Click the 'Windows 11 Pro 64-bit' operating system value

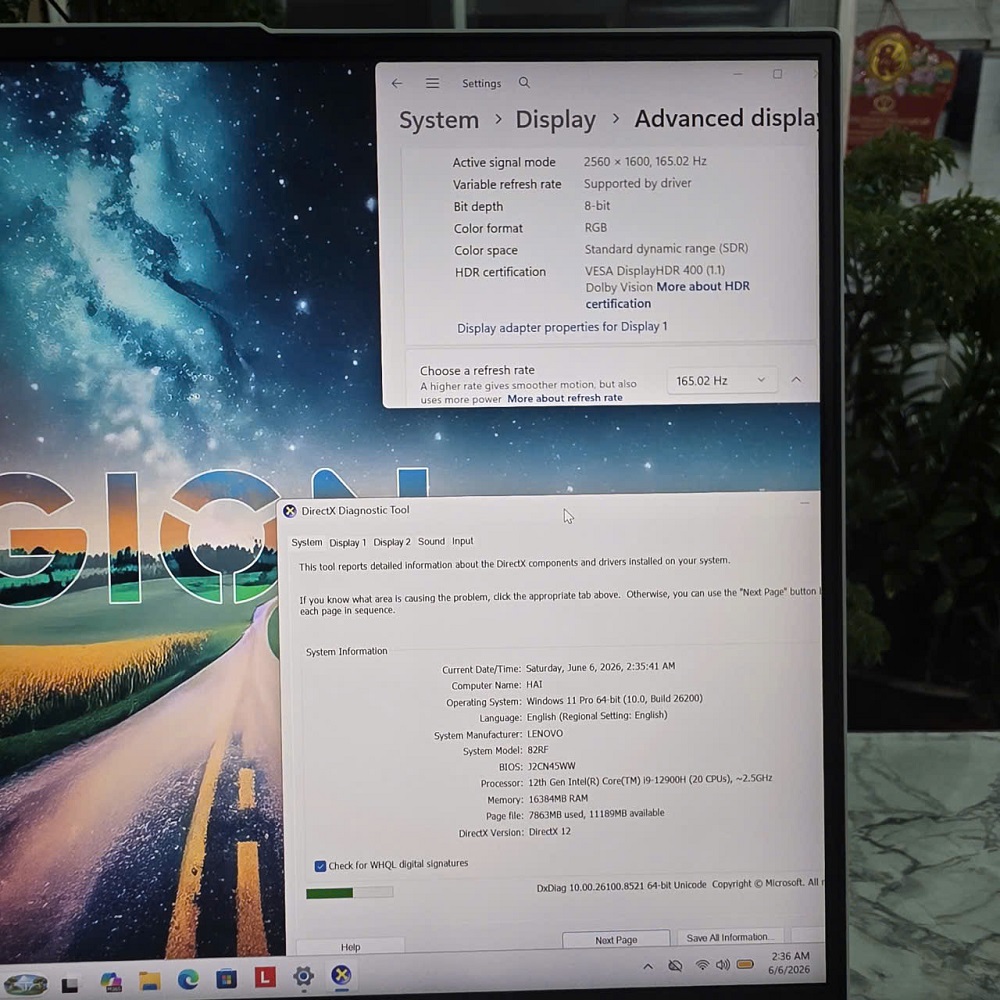pyautogui.click(x=614, y=699)
